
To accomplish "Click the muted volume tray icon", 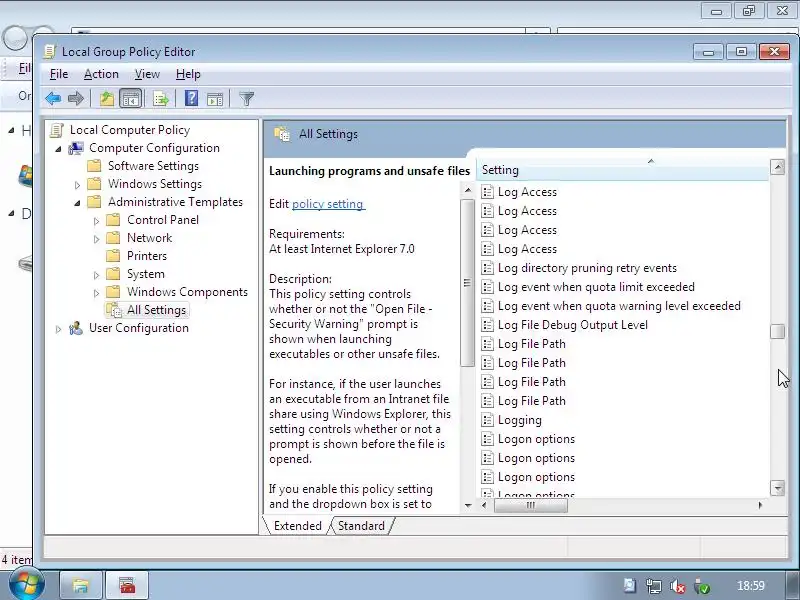I will click(x=678, y=587).
